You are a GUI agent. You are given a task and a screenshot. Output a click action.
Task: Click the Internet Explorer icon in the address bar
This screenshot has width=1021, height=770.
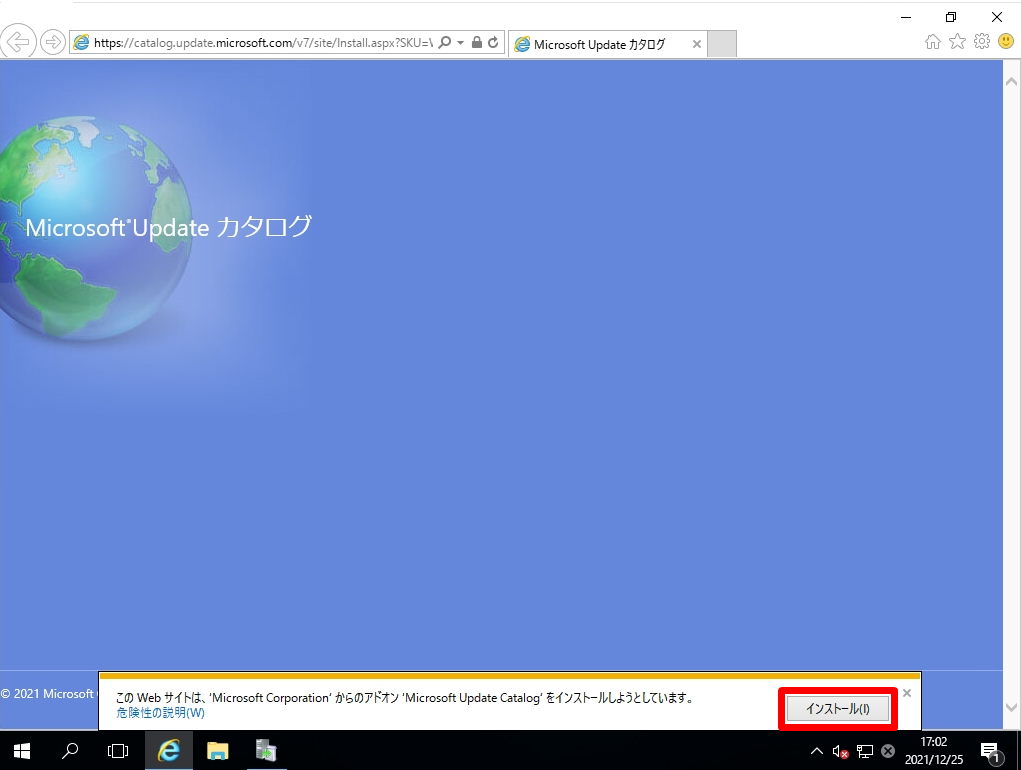pyautogui.click(x=81, y=43)
